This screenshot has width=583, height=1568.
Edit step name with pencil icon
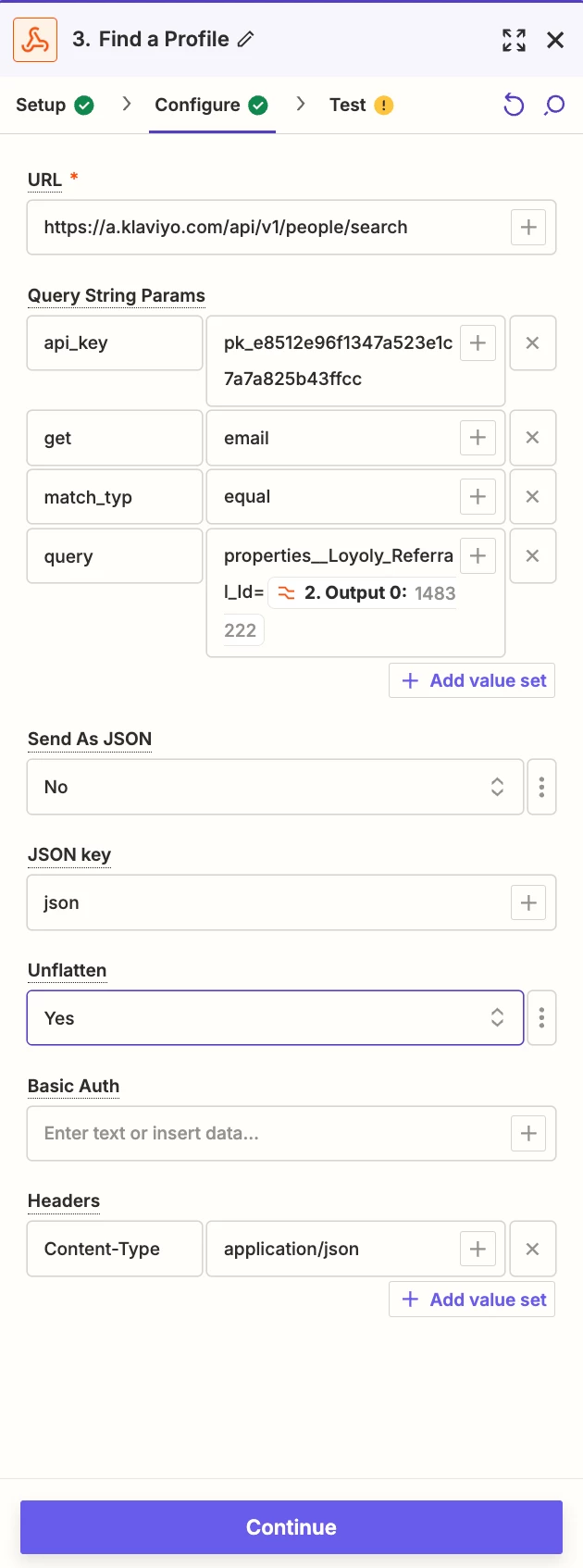[x=245, y=40]
